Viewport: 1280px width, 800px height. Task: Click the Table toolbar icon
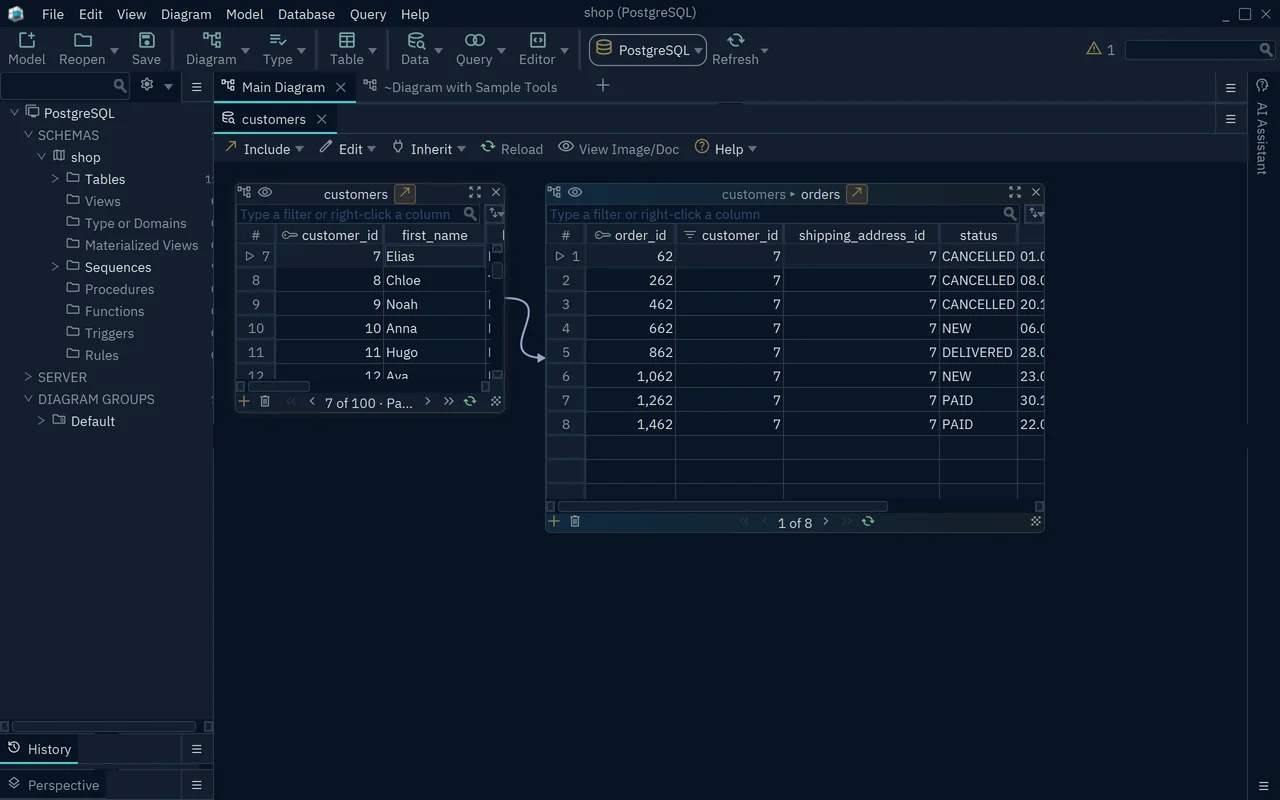tap(347, 41)
